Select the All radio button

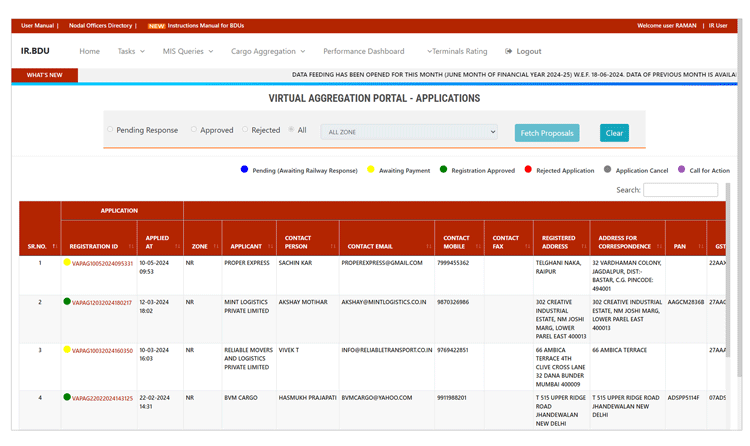tap(291, 129)
